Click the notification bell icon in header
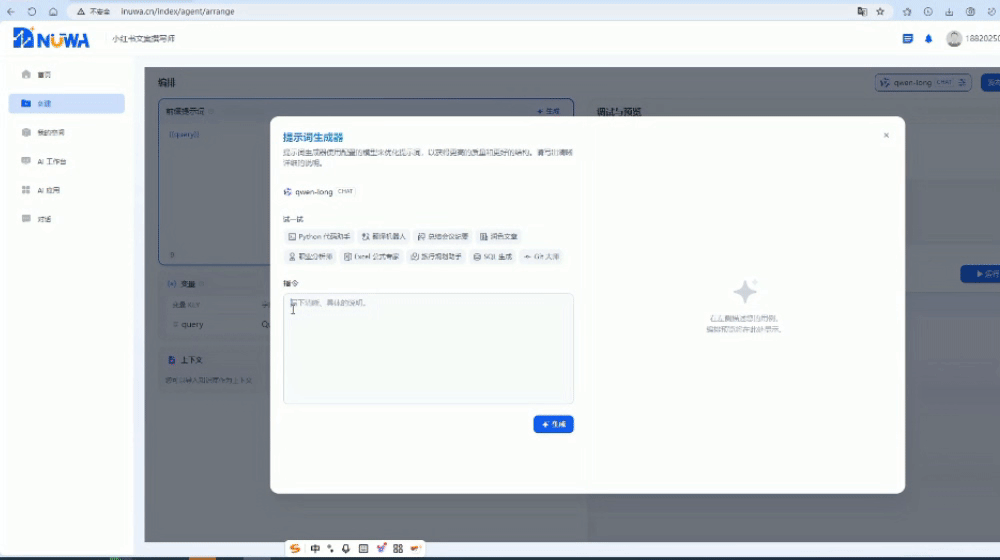Image resolution: width=1000 pixels, height=560 pixels. [x=929, y=39]
